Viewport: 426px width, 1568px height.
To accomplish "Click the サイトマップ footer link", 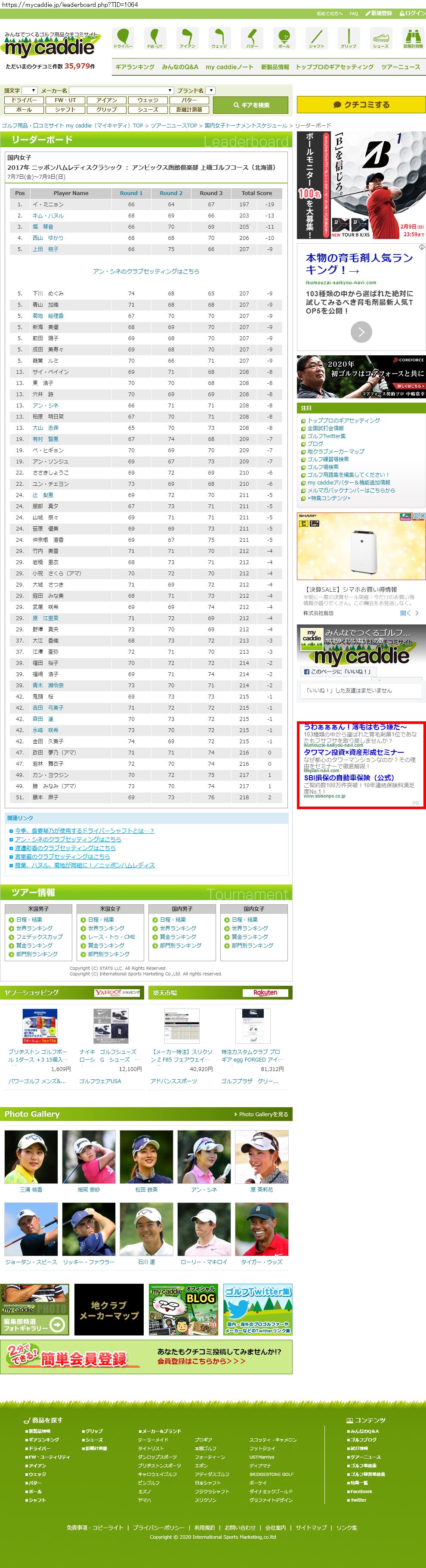I will [311, 1528].
